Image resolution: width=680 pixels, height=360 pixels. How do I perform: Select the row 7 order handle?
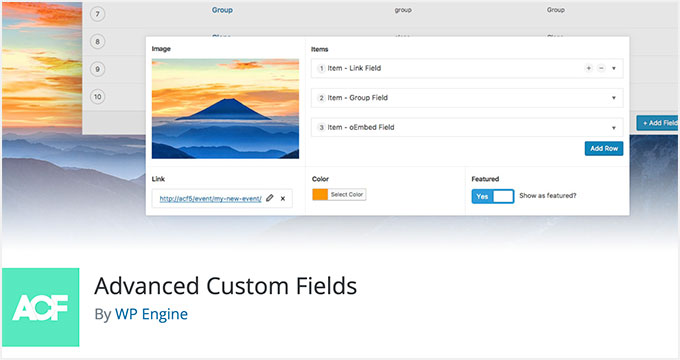[x=97, y=14]
